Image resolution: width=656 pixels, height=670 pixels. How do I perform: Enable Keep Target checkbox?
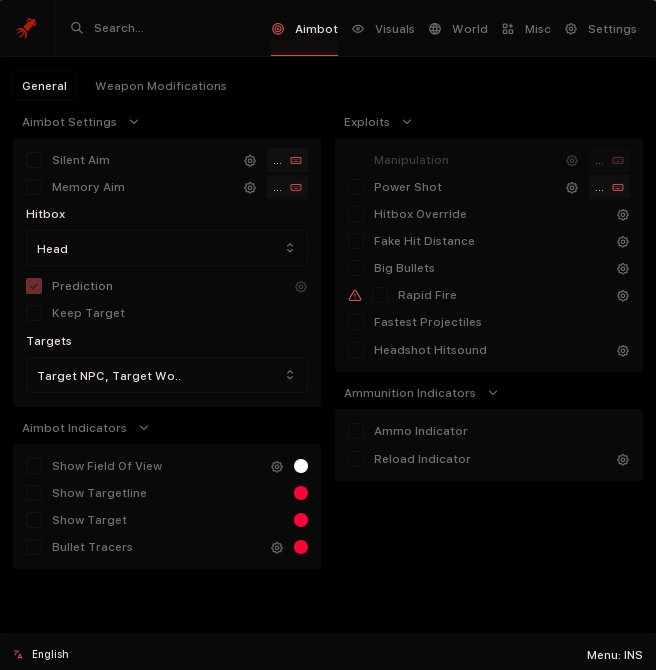point(34,313)
